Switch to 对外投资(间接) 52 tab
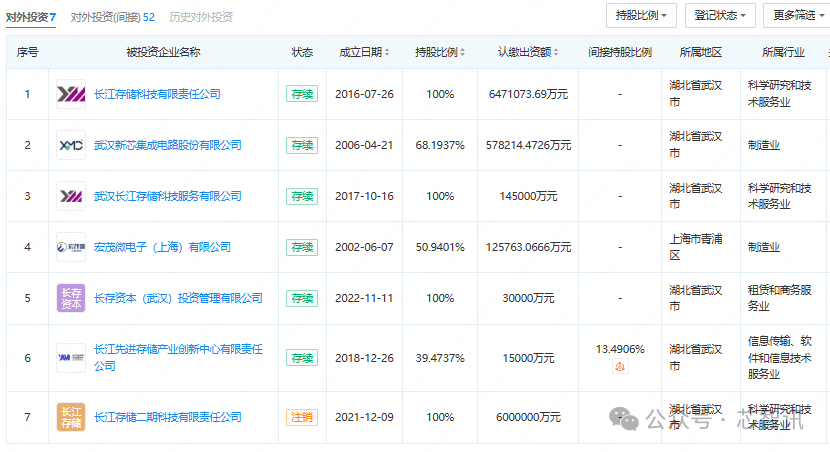Viewport: 830px width, 452px height. (113, 17)
